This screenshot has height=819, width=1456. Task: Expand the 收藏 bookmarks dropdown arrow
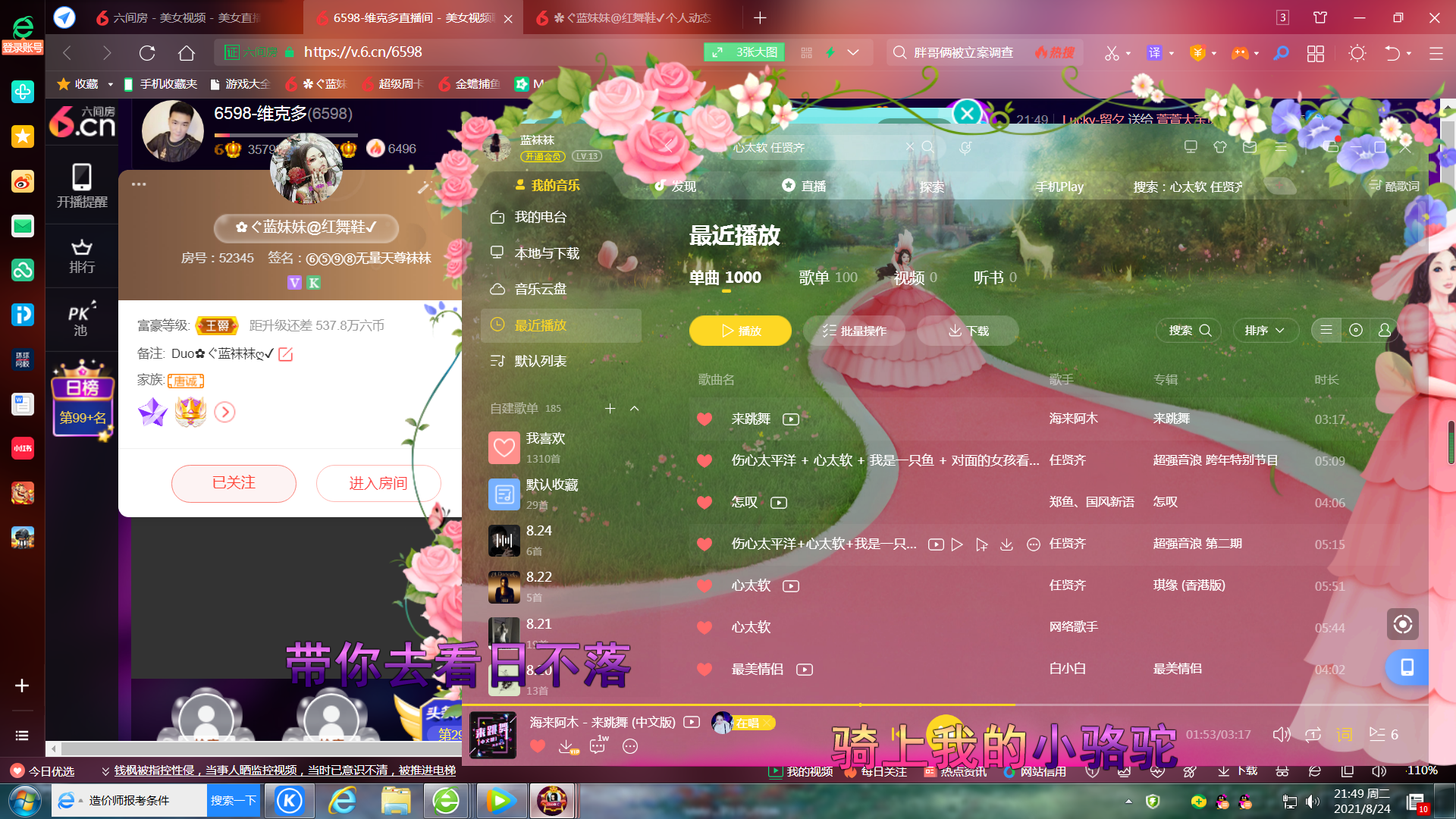[x=110, y=84]
